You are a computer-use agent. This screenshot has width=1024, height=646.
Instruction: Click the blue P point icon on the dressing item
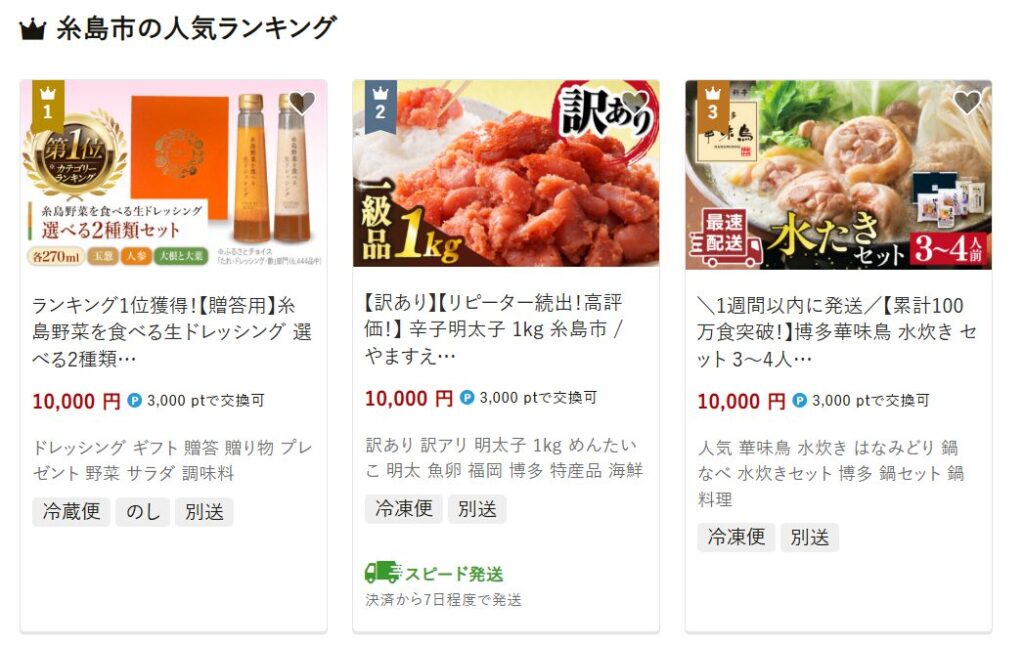135,400
